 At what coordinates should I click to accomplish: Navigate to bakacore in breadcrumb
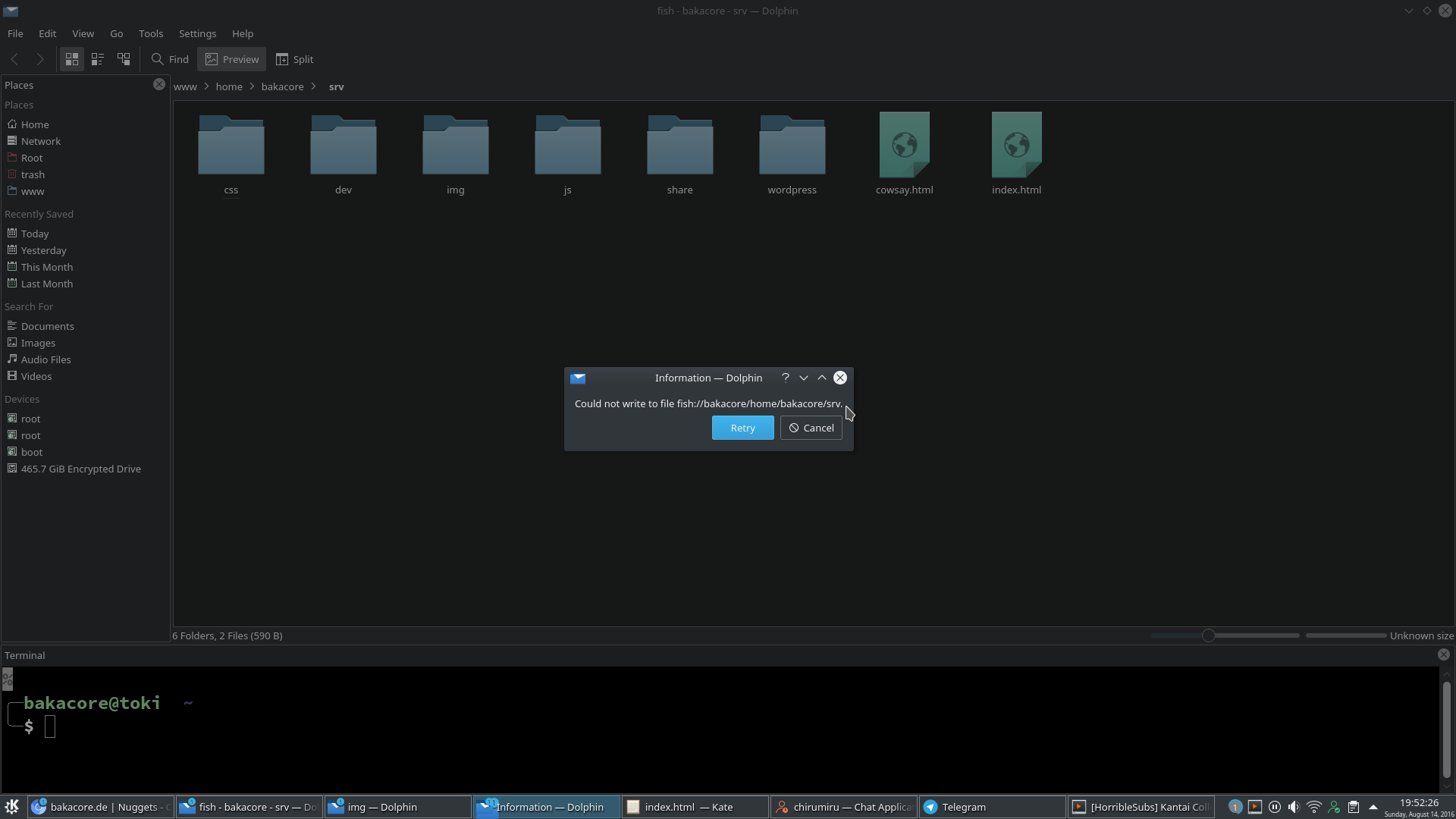283,86
